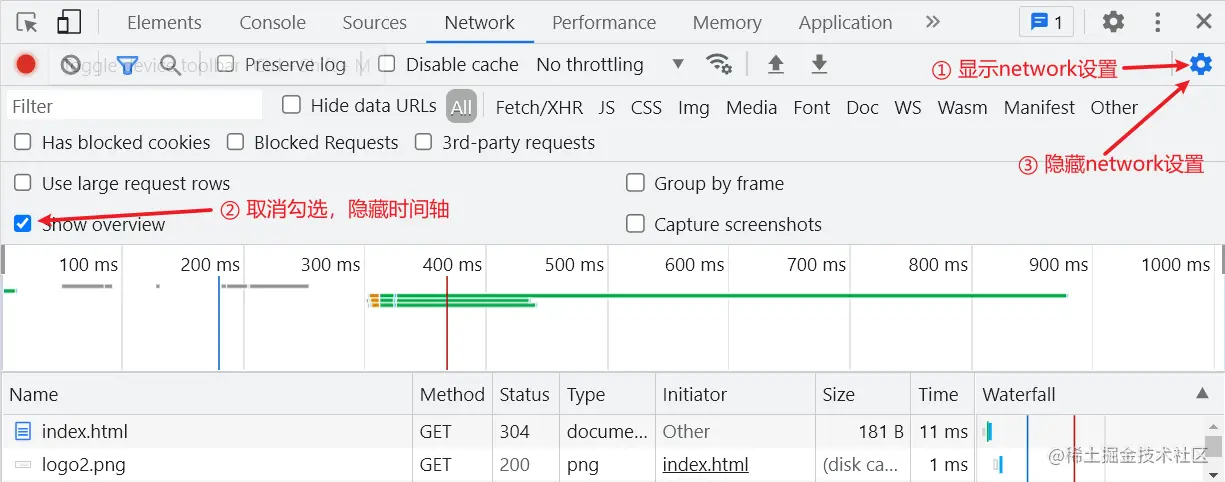
Task: Sort by the Status column header
Action: [x=525, y=394]
